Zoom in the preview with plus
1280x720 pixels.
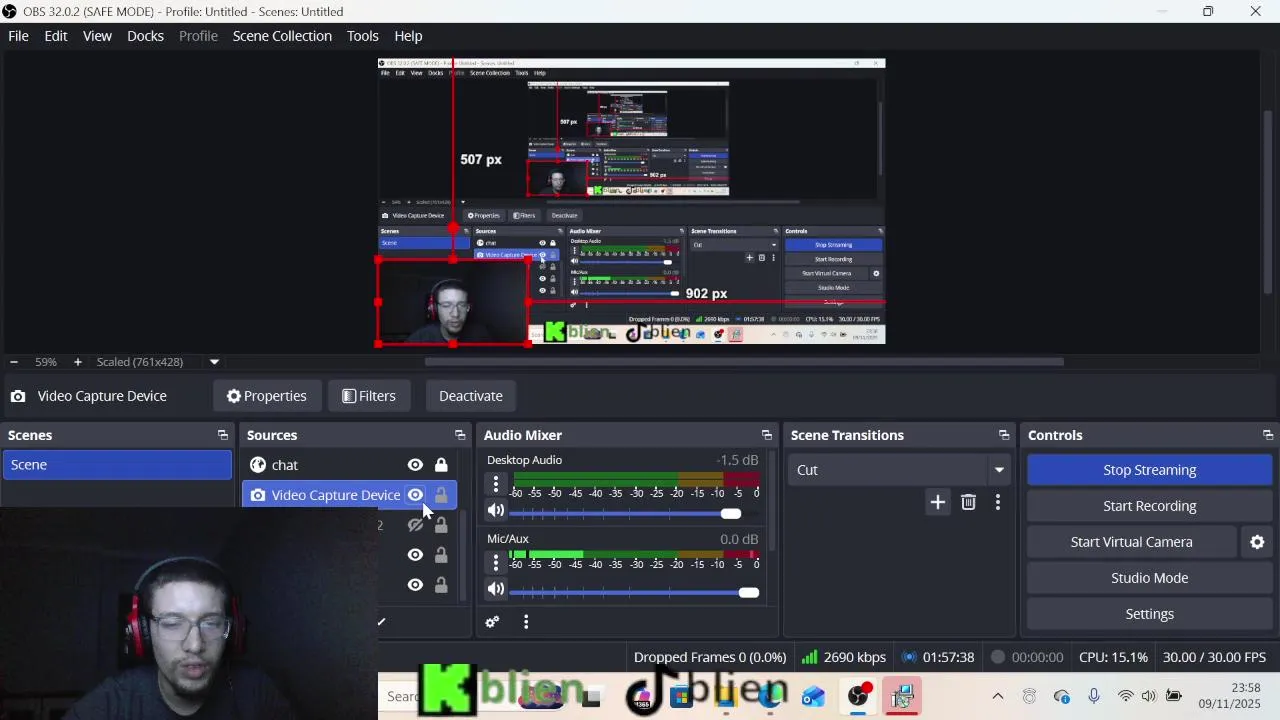pos(77,362)
